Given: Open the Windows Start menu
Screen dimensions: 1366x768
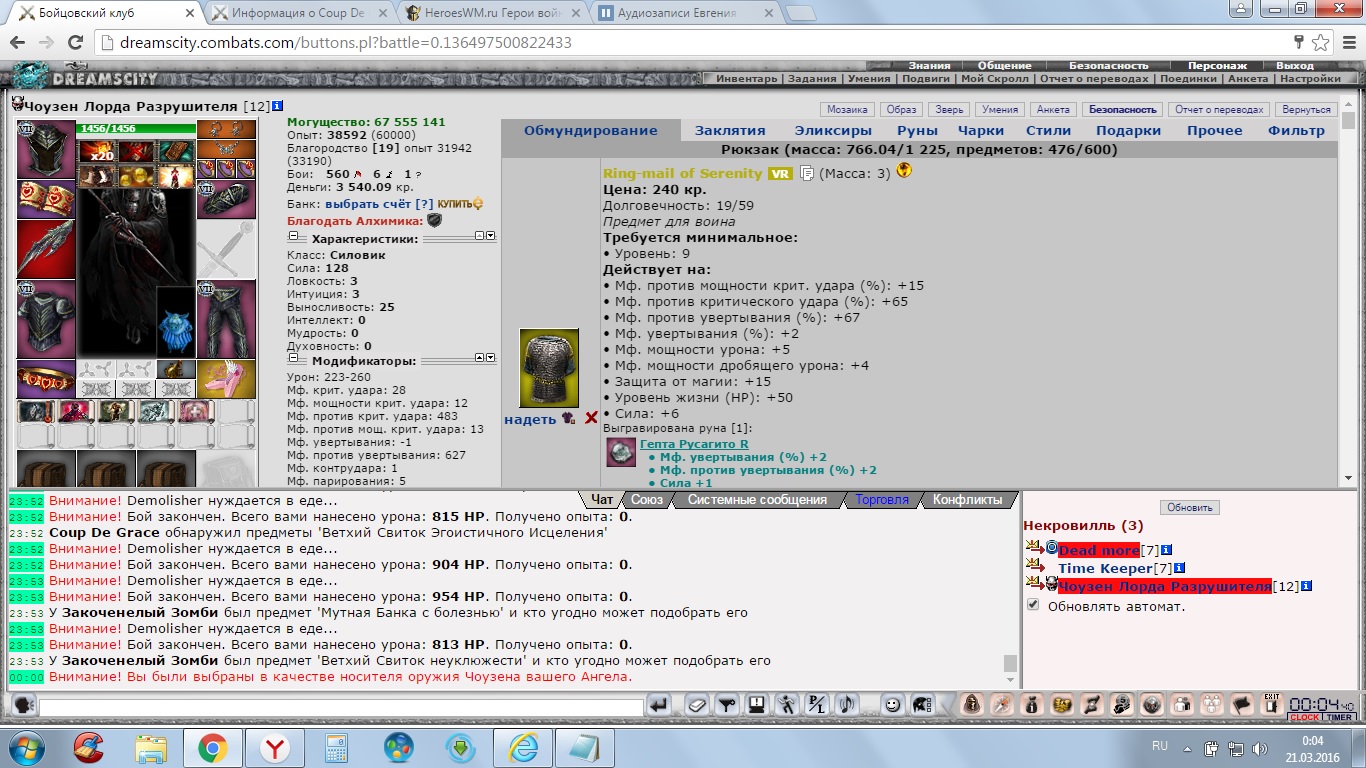Looking at the screenshot, I should (x=25, y=747).
